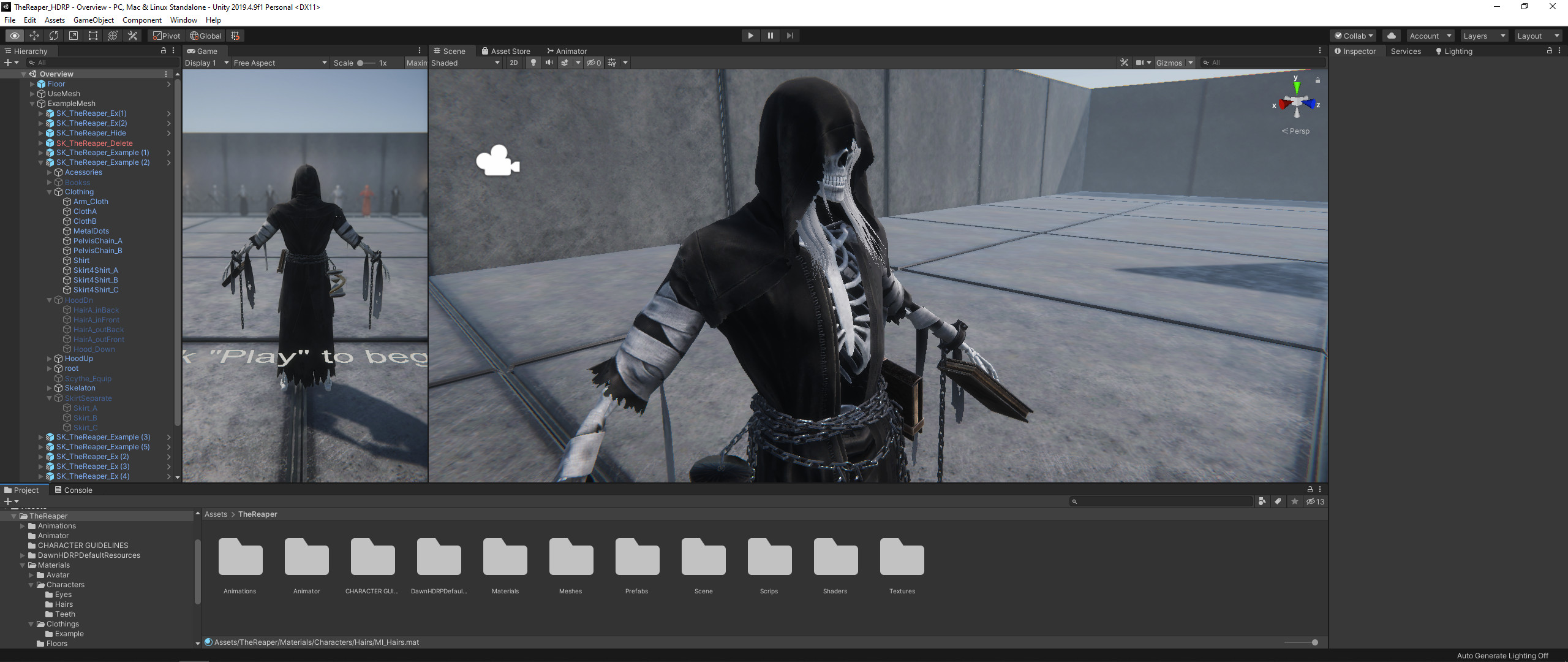1568x662 pixels.
Task: Pause the game playback
Action: point(770,36)
